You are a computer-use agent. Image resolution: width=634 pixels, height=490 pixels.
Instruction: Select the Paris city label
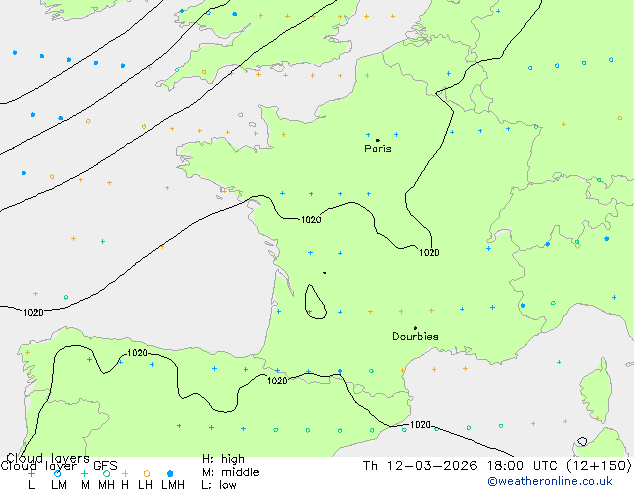378,148
